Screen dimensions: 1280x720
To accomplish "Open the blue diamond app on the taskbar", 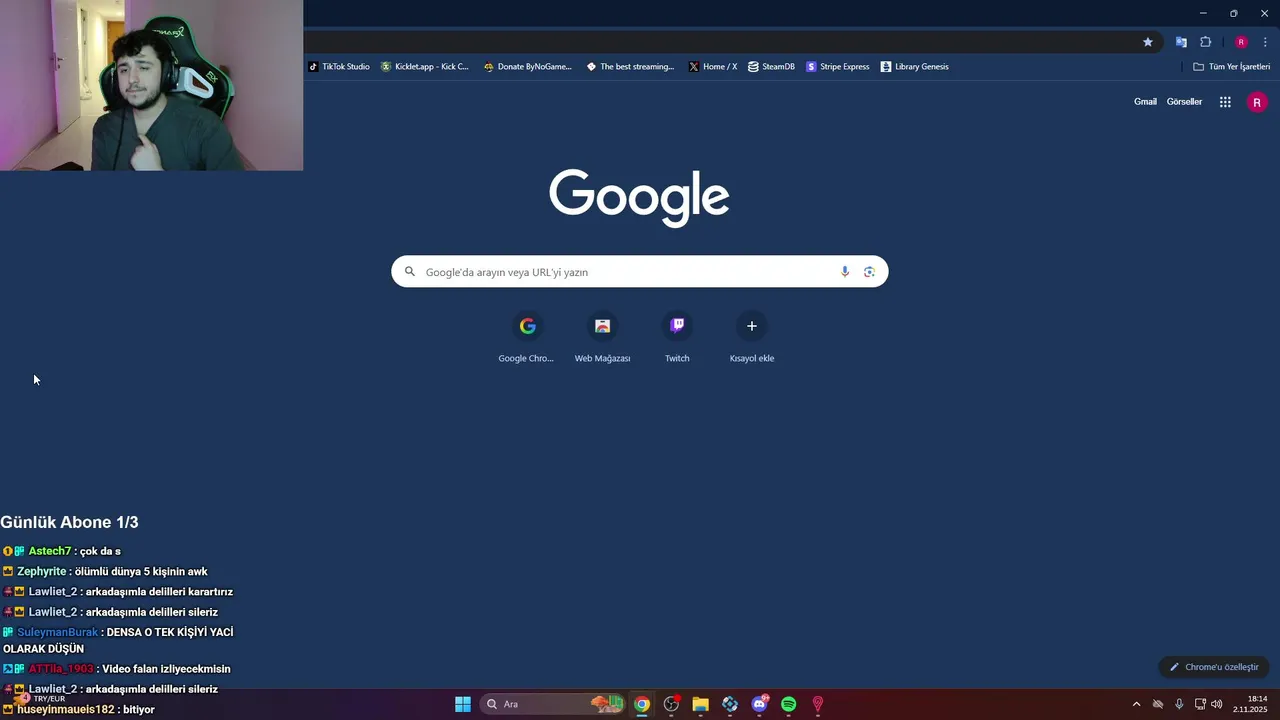I will point(730,704).
